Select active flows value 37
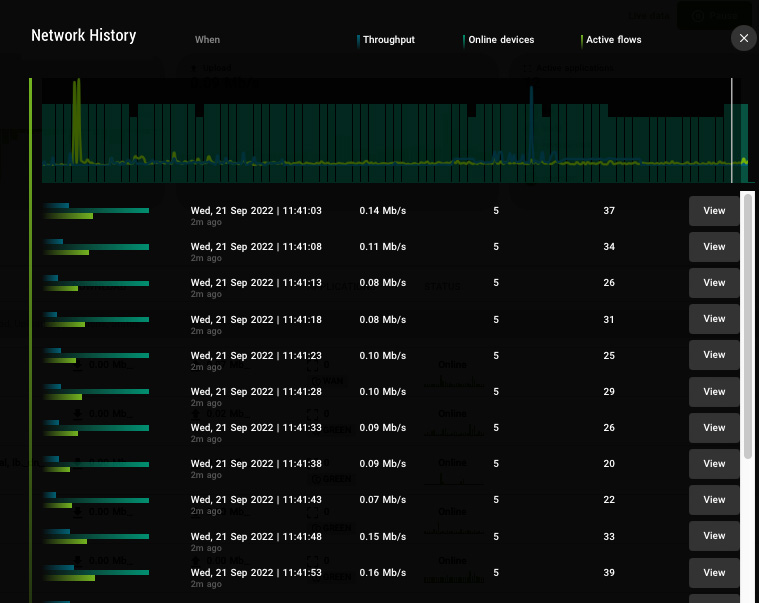759x603 pixels. [x=608, y=211]
